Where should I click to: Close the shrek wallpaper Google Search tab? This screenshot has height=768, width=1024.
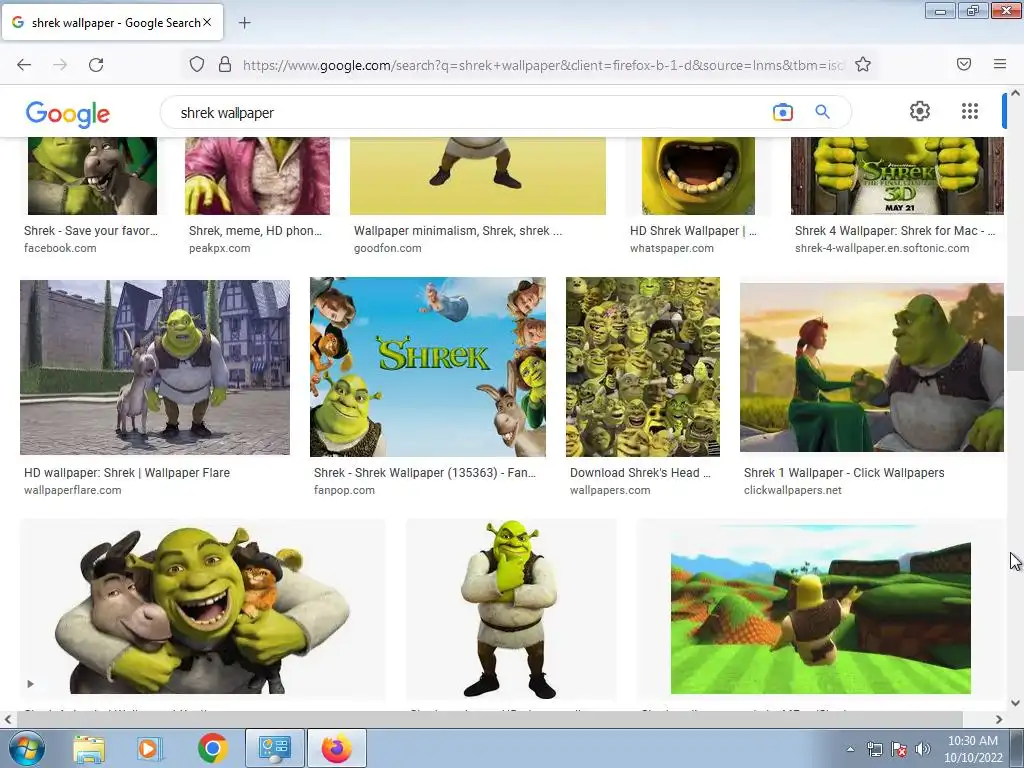point(207,22)
